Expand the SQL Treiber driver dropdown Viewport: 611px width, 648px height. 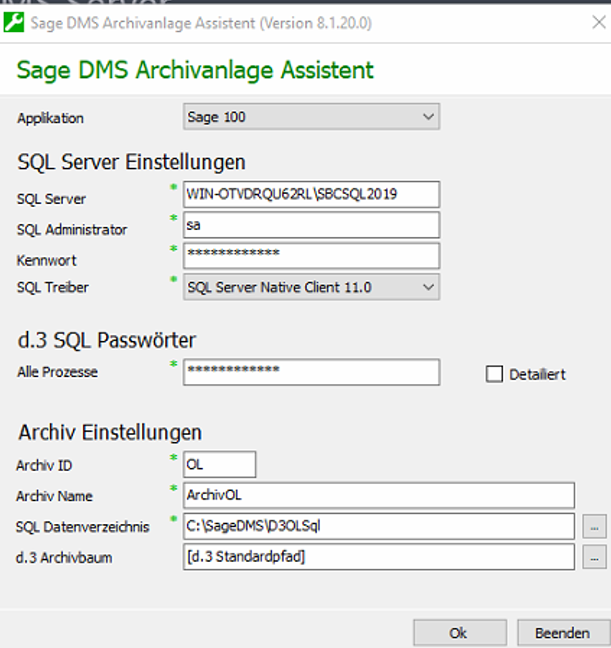click(311, 287)
